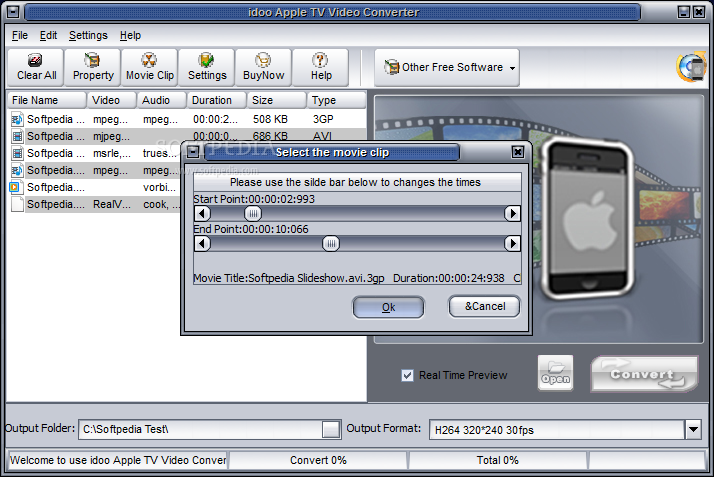Toggle the Real Time Preview checkbox
Screen dimensions: 714x477
(x=408, y=376)
